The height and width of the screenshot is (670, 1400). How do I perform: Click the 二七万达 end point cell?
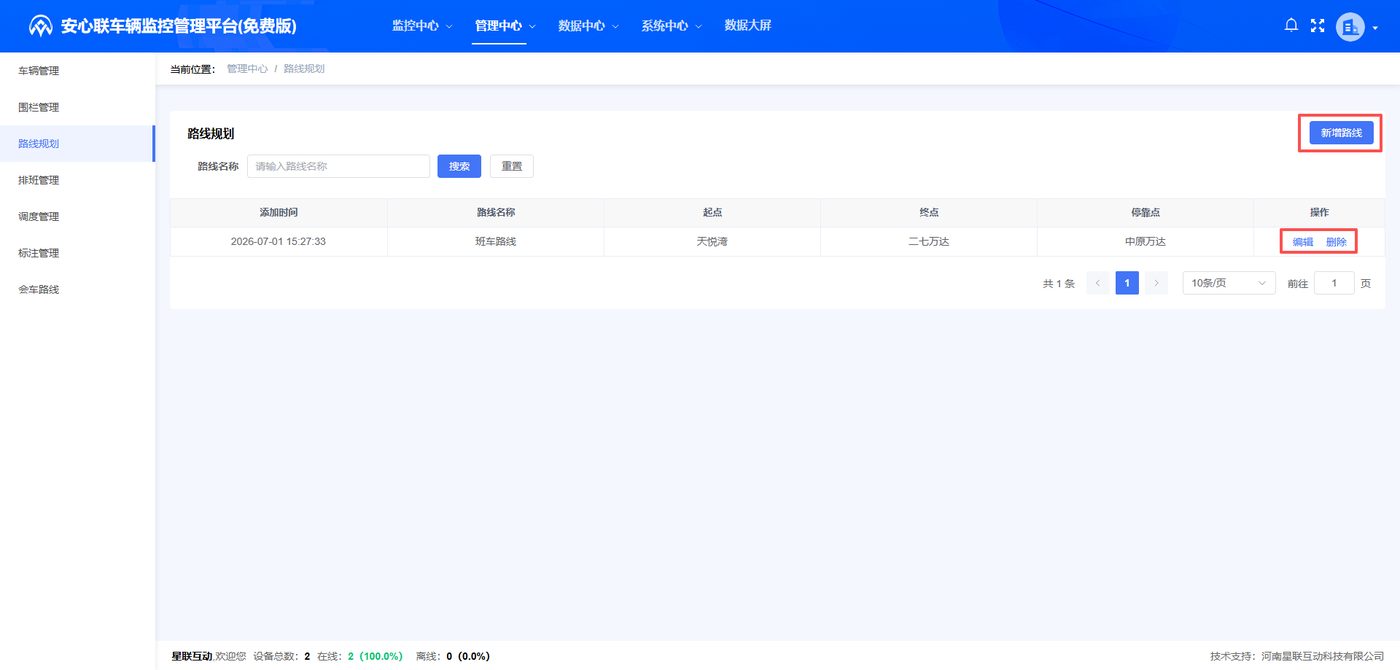[x=929, y=242]
